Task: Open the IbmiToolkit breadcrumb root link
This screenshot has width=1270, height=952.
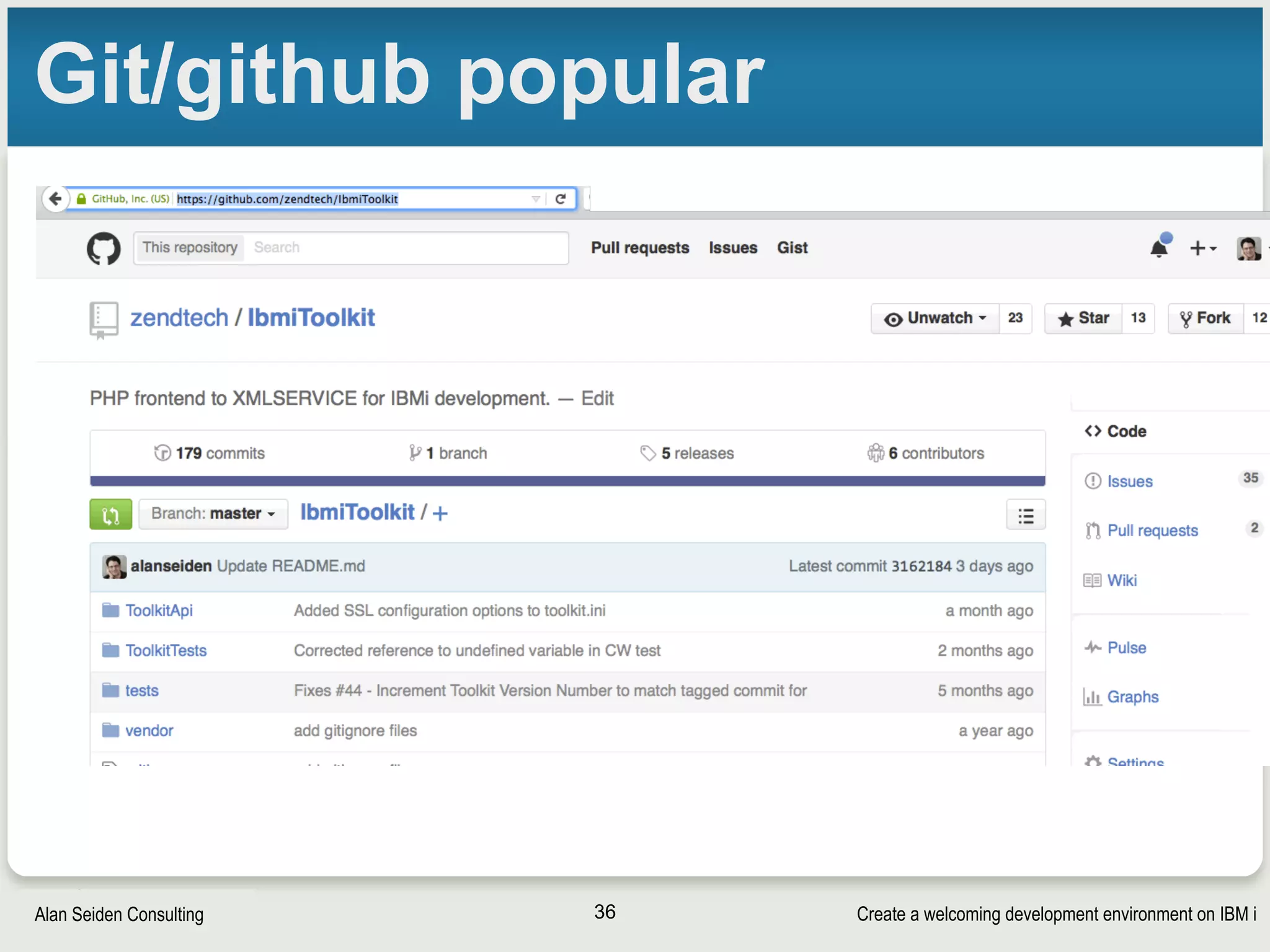Action: (x=357, y=513)
